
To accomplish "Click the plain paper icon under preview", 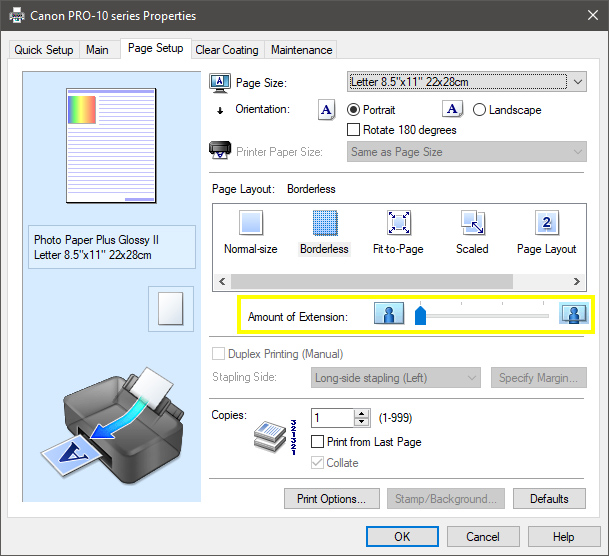I will pyautogui.click(x=170, y=309).
